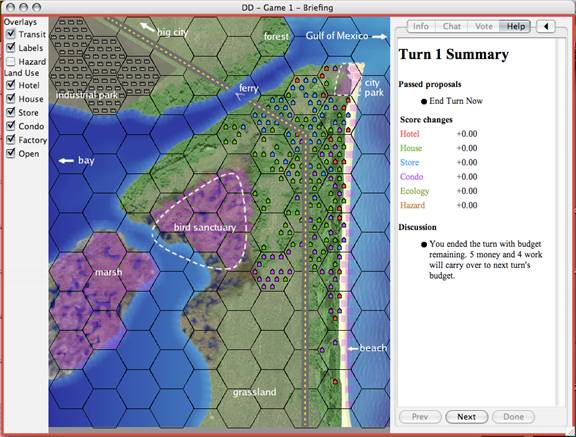Uncheck the Open land use checkbox
Image resolution: width=576 pixels, height=437 pixels.
(x=11, y=153)
